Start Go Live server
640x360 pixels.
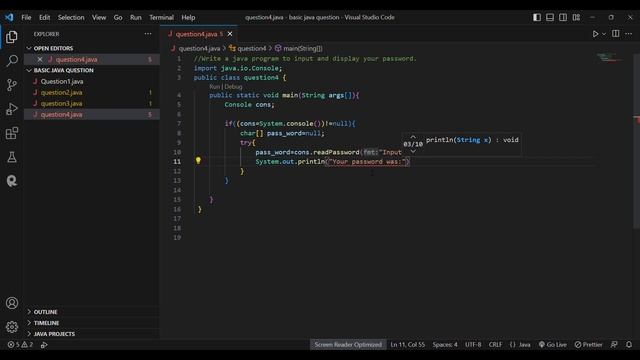(x=553, y=345)
